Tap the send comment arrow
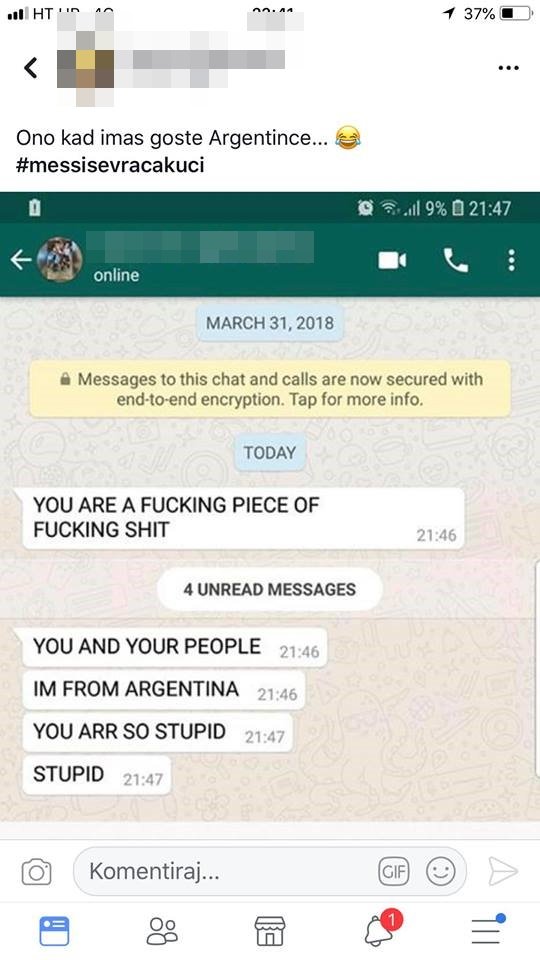This screenshot has height=960, width=540. tap(503, 871)
